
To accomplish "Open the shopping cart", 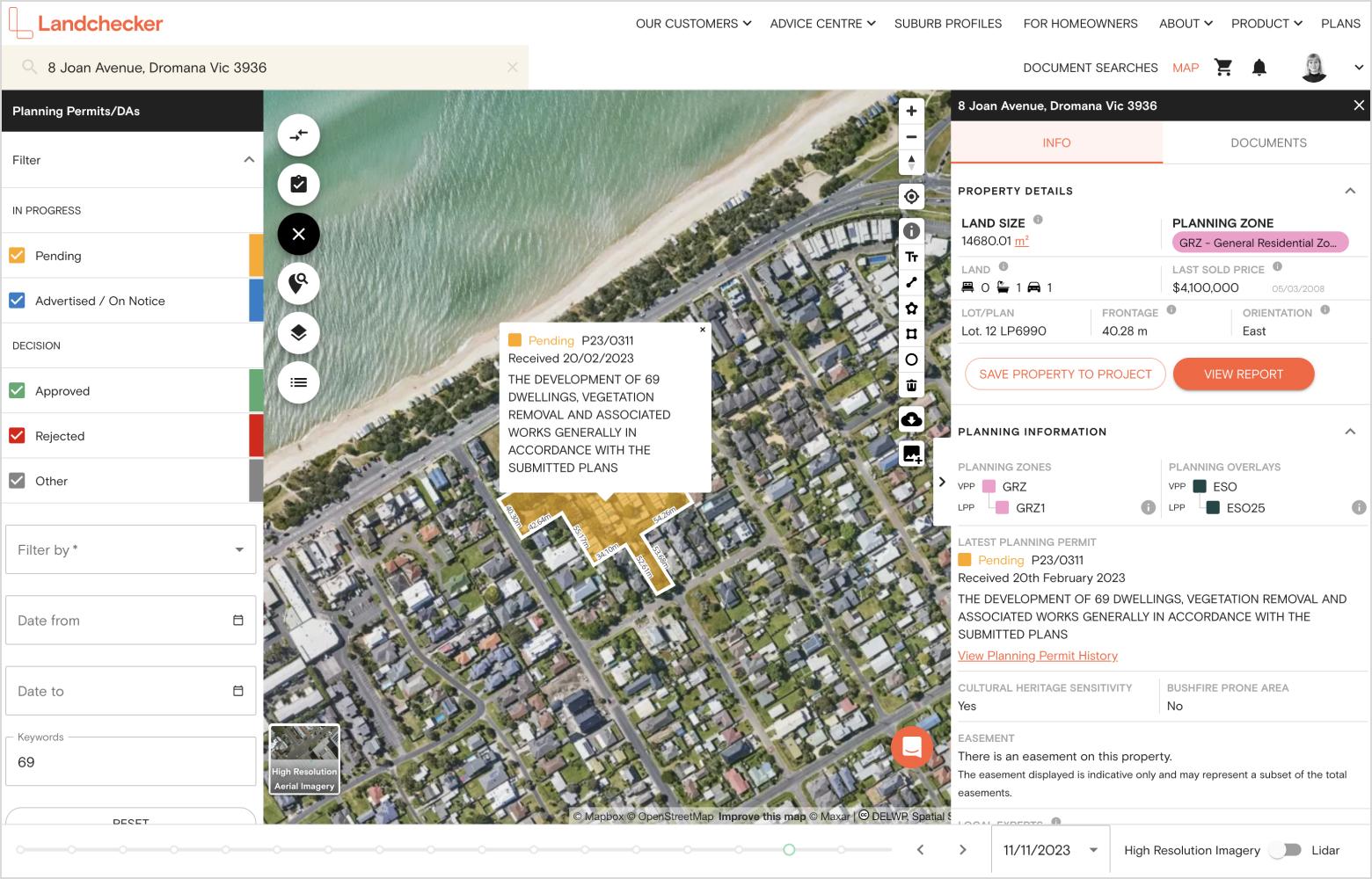I will point(1223,68).
